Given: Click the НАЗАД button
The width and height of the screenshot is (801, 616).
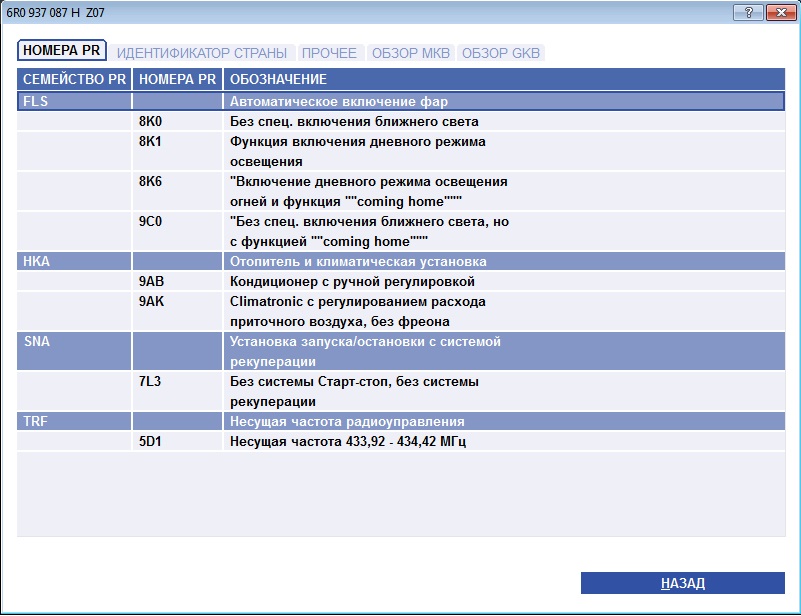Looking at the screenshot, I should pyautogui.click(x=682, y=583).
